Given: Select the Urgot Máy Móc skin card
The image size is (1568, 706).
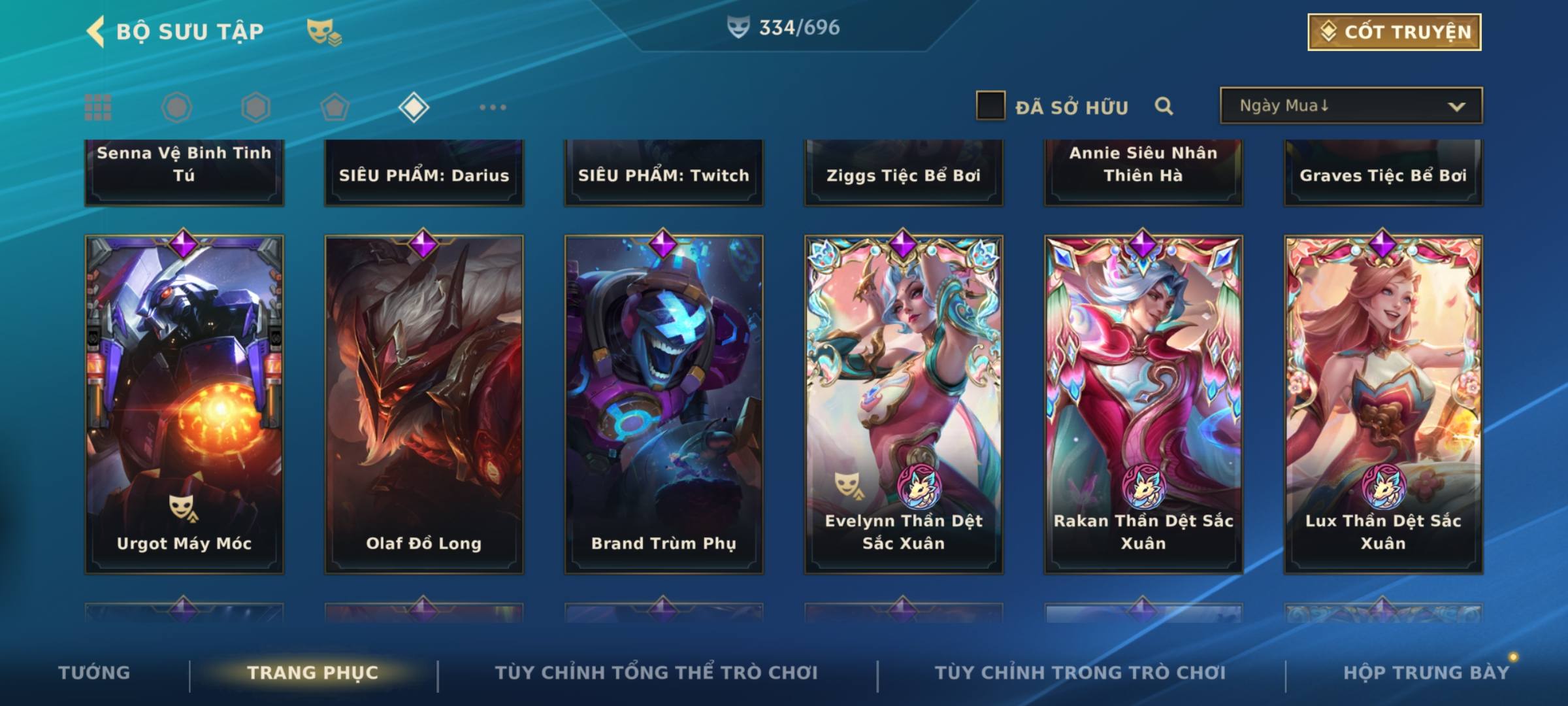Looking at the screenshot, I should pos(184,404).
